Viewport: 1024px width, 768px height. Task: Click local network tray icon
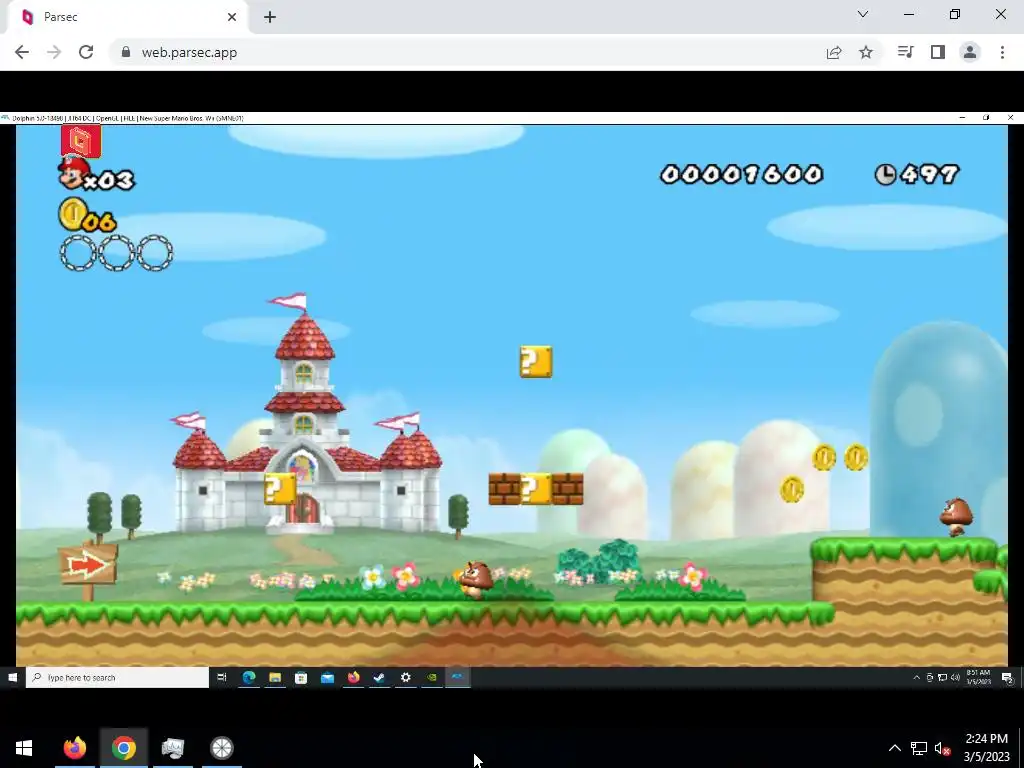point(919,748)
